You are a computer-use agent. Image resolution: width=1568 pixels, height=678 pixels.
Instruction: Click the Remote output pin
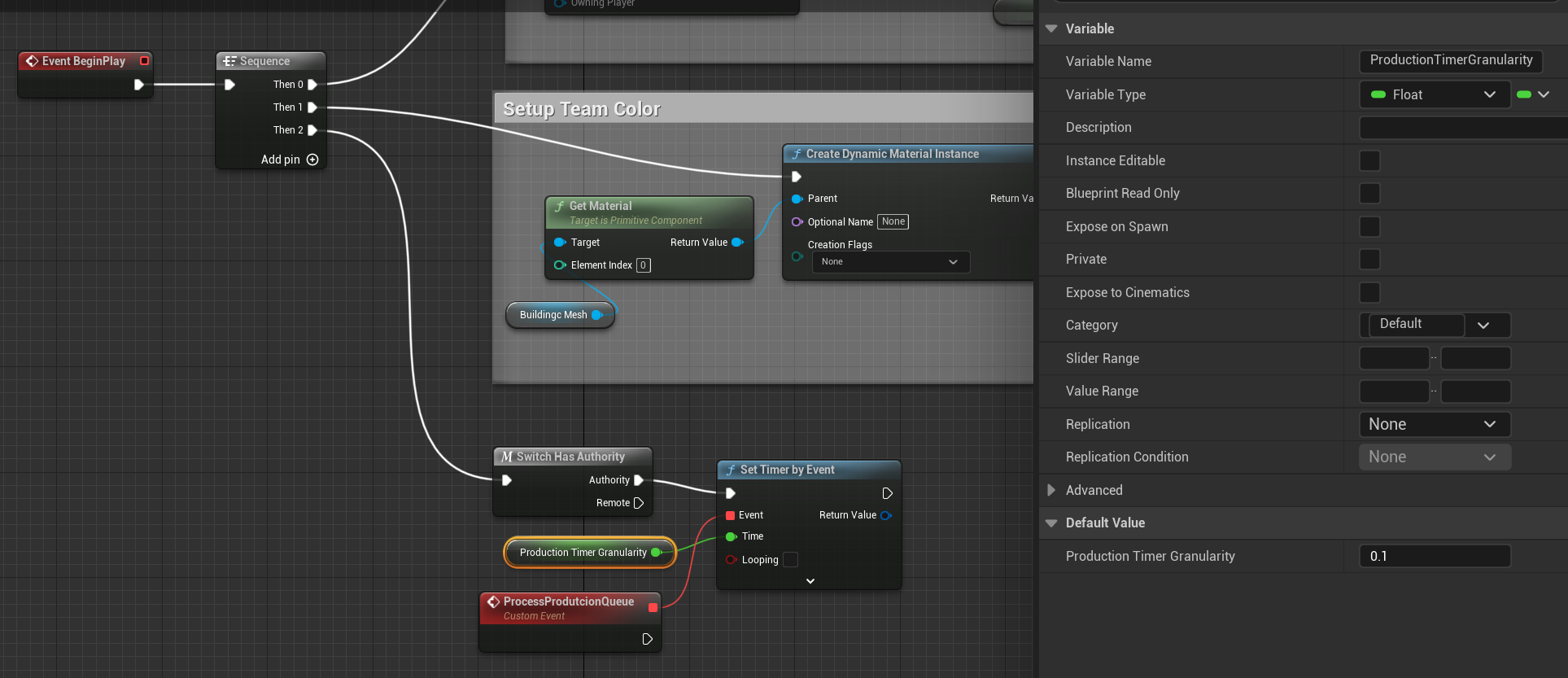point(639,503)
